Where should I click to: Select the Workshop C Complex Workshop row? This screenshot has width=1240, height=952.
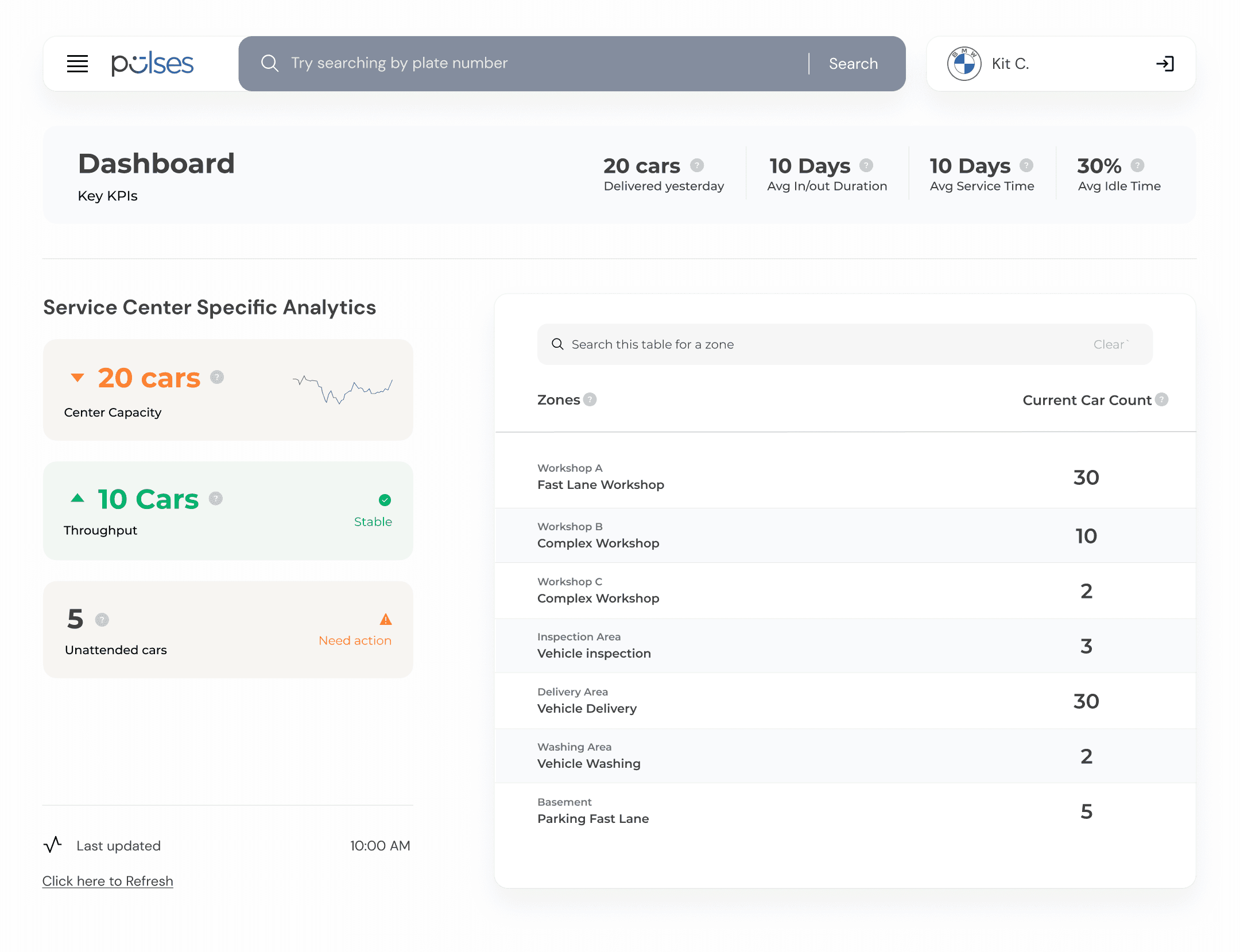tap(846, 590)
